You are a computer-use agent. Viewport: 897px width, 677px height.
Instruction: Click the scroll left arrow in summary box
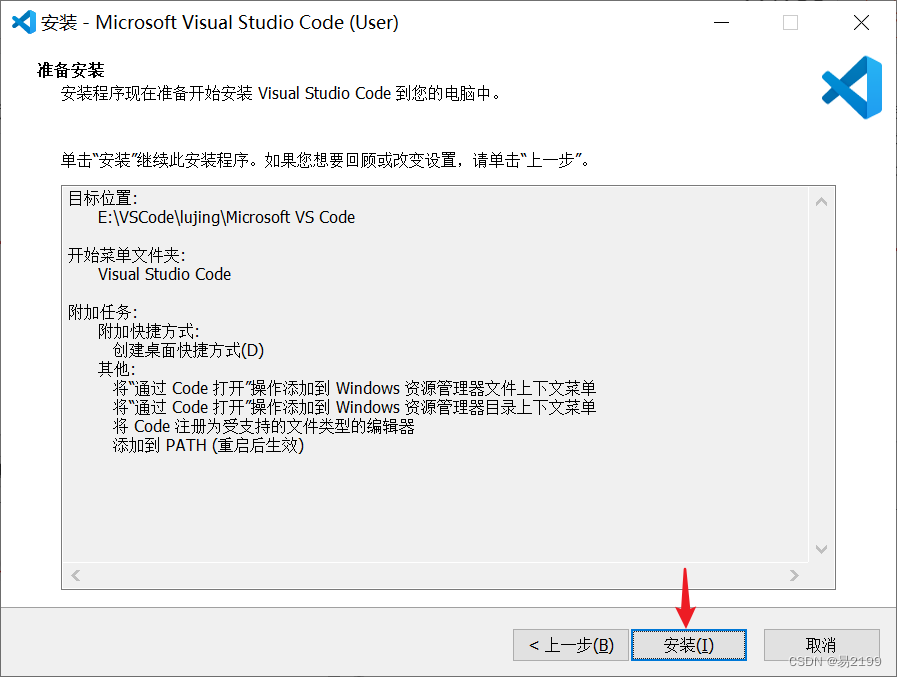(x=76, y=575)
